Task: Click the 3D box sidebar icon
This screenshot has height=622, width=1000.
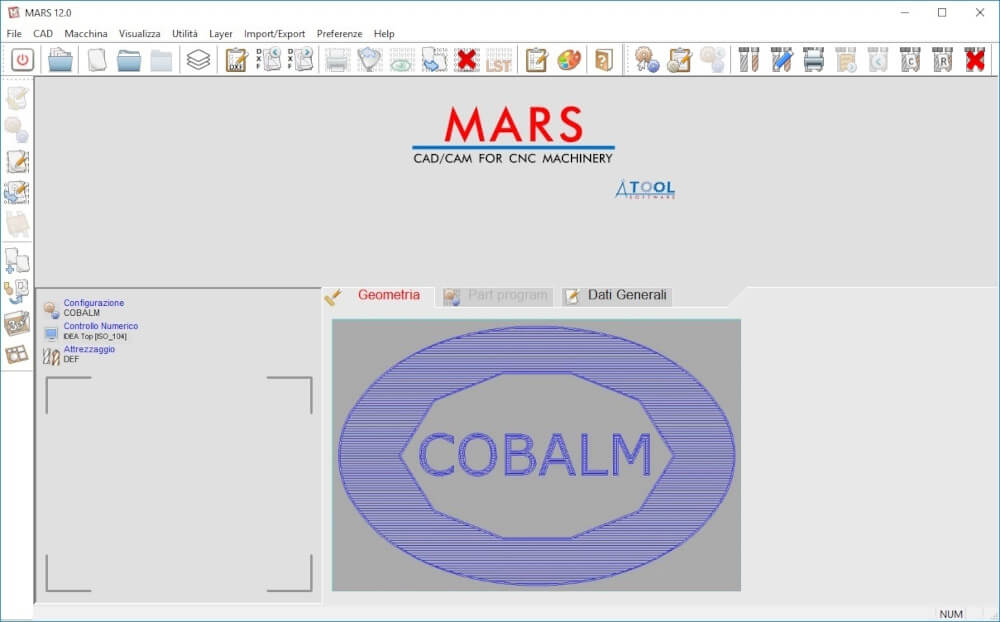Action: 17,323
